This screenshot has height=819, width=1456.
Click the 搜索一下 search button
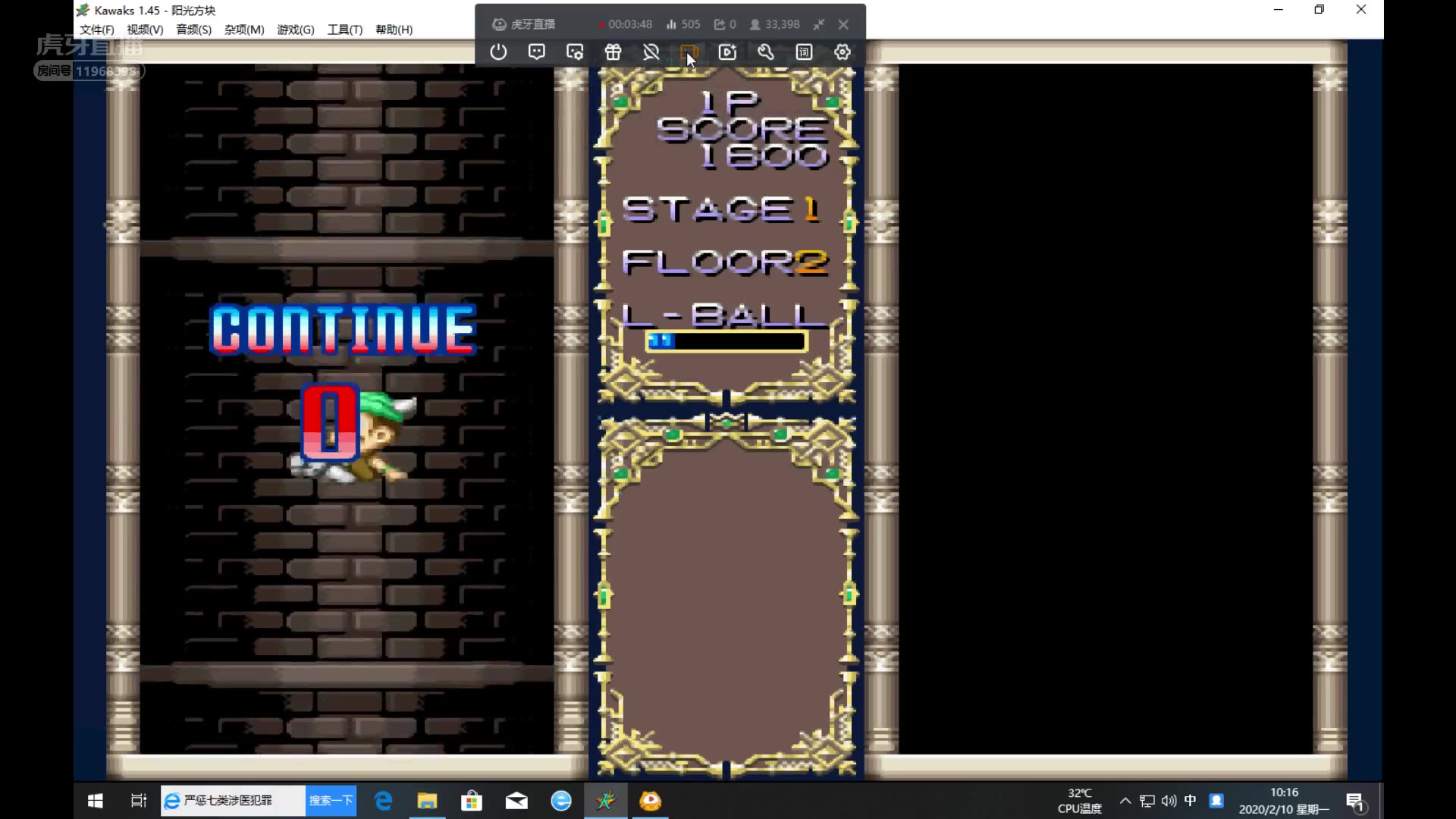point(331,801)
